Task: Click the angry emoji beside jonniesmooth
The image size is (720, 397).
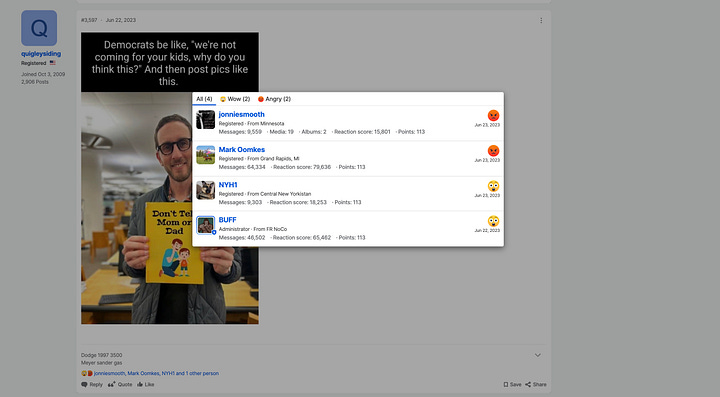Action: 493,116
